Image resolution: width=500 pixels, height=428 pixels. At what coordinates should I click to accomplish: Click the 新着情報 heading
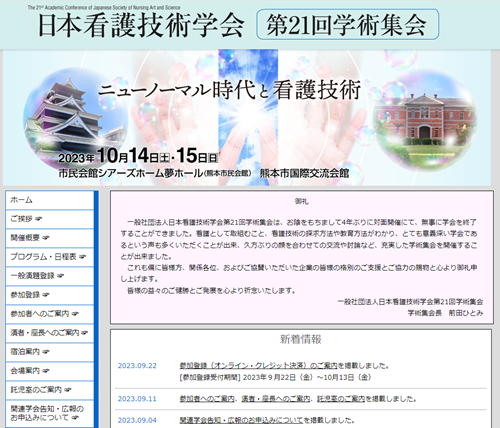tap(301, 339)
